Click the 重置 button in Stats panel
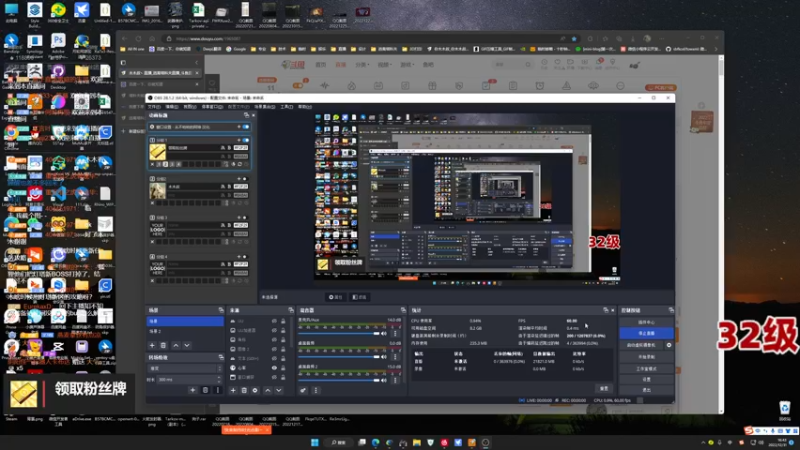This screenshot has height=450, width=800. [x=604, y=388]
